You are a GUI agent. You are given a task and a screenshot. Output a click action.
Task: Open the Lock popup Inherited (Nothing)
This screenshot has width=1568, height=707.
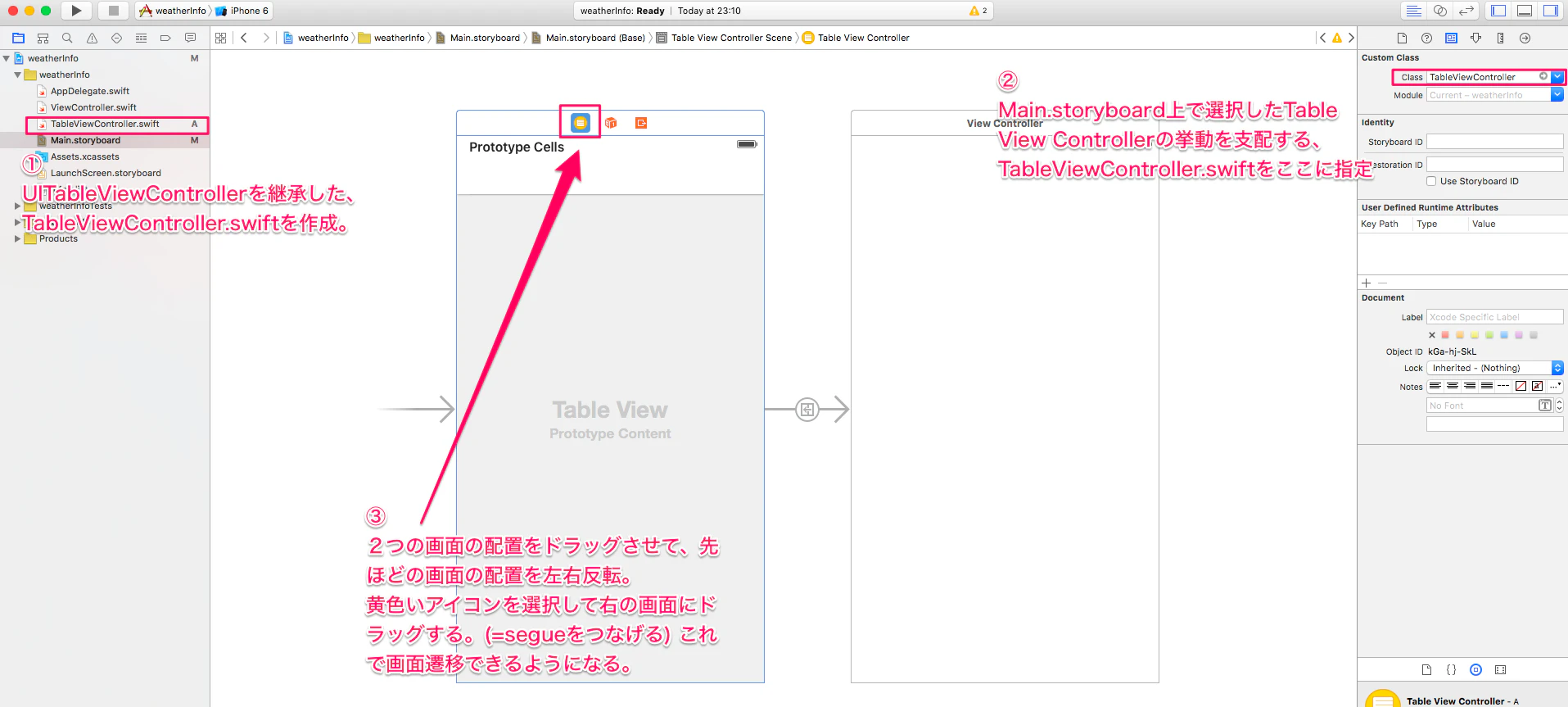coord(1495,368)
